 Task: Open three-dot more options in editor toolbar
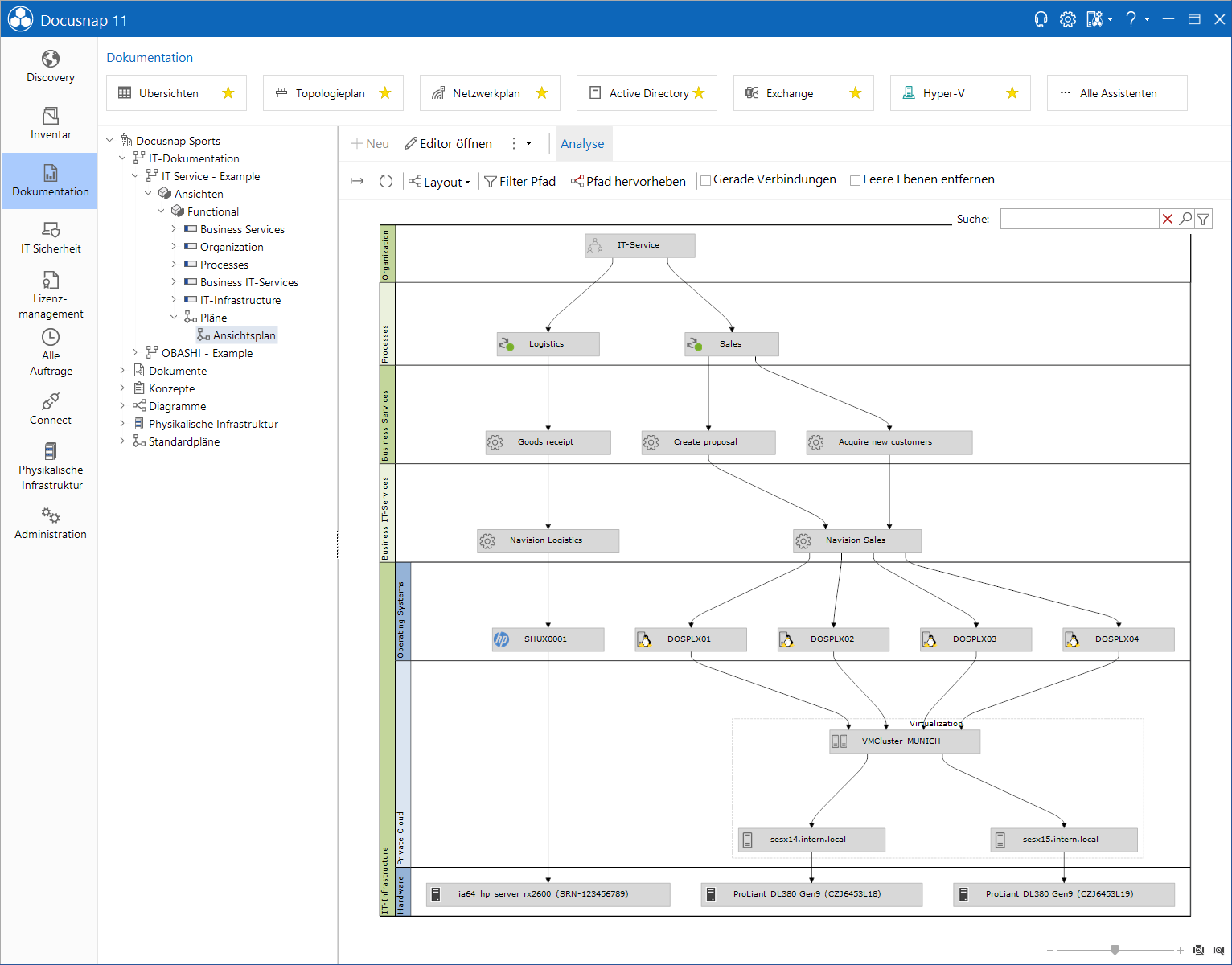click(514, 143)
